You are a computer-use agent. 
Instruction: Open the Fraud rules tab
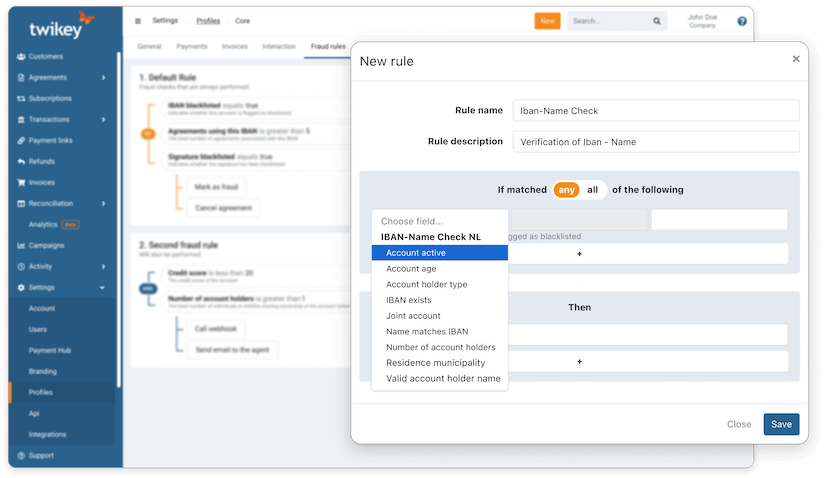click(x=326, y=46)
